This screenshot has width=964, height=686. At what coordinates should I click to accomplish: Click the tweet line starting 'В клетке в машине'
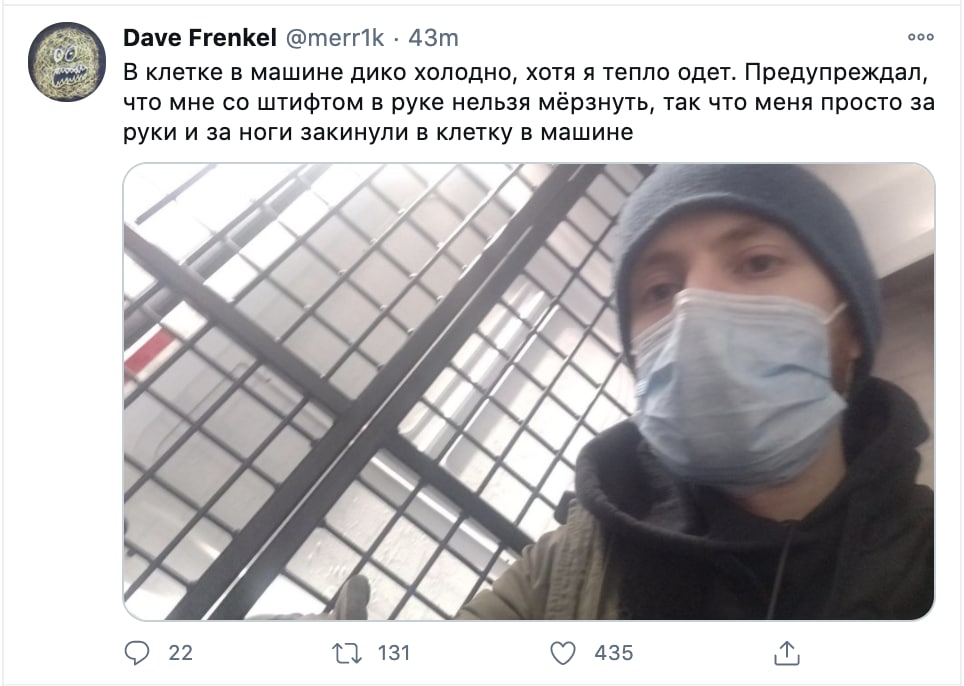tap(524, 73)
